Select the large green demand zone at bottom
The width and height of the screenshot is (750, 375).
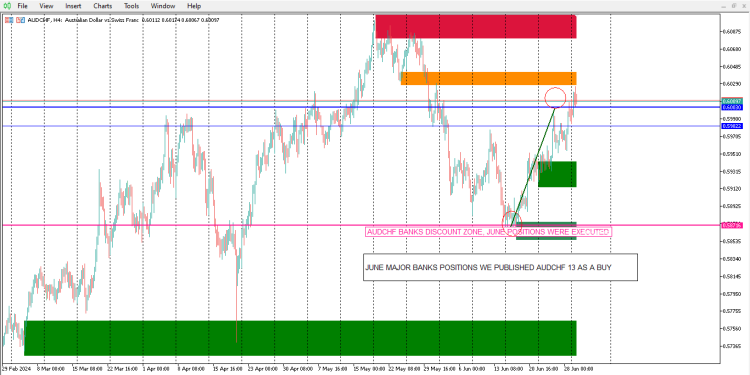coord(300,338)
